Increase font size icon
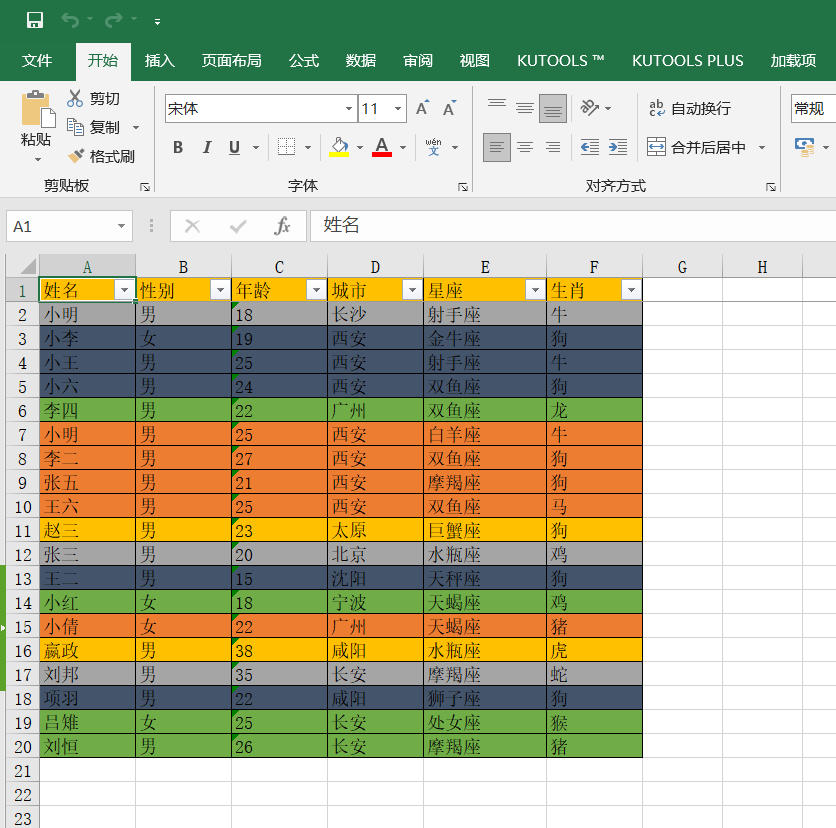Image resolution: width=836 pixels, height=828 pixels. click(x=423, y=108)
